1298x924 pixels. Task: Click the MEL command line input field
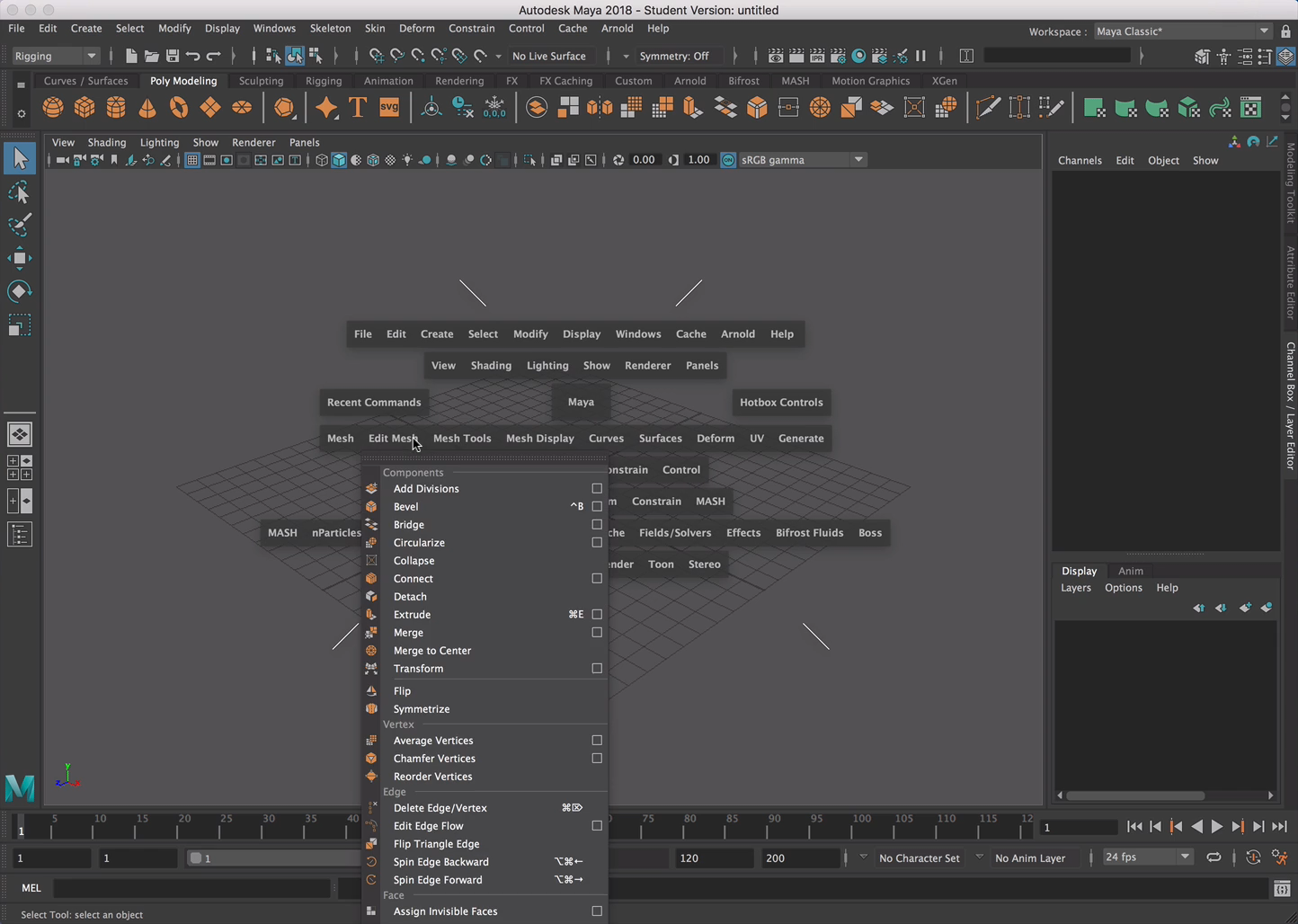(x=192, y=888)
